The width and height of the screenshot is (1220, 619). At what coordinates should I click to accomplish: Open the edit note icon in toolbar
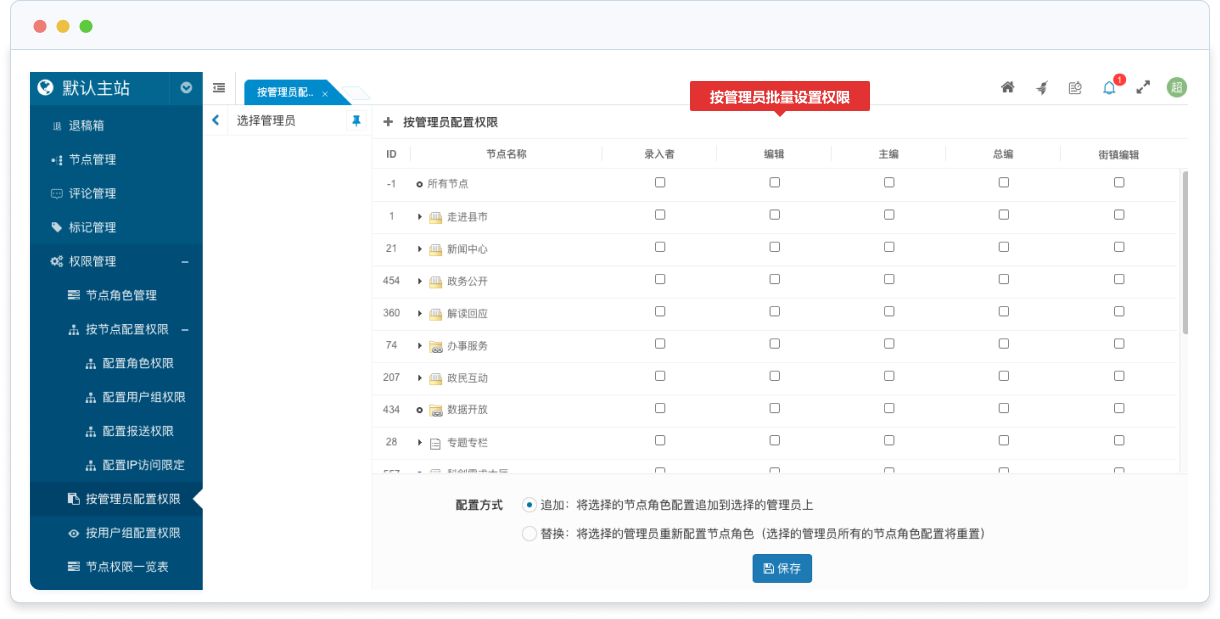coord(1075,88)
